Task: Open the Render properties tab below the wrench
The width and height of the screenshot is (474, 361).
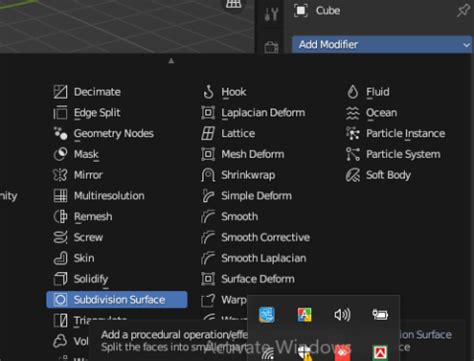Action: 271,47
